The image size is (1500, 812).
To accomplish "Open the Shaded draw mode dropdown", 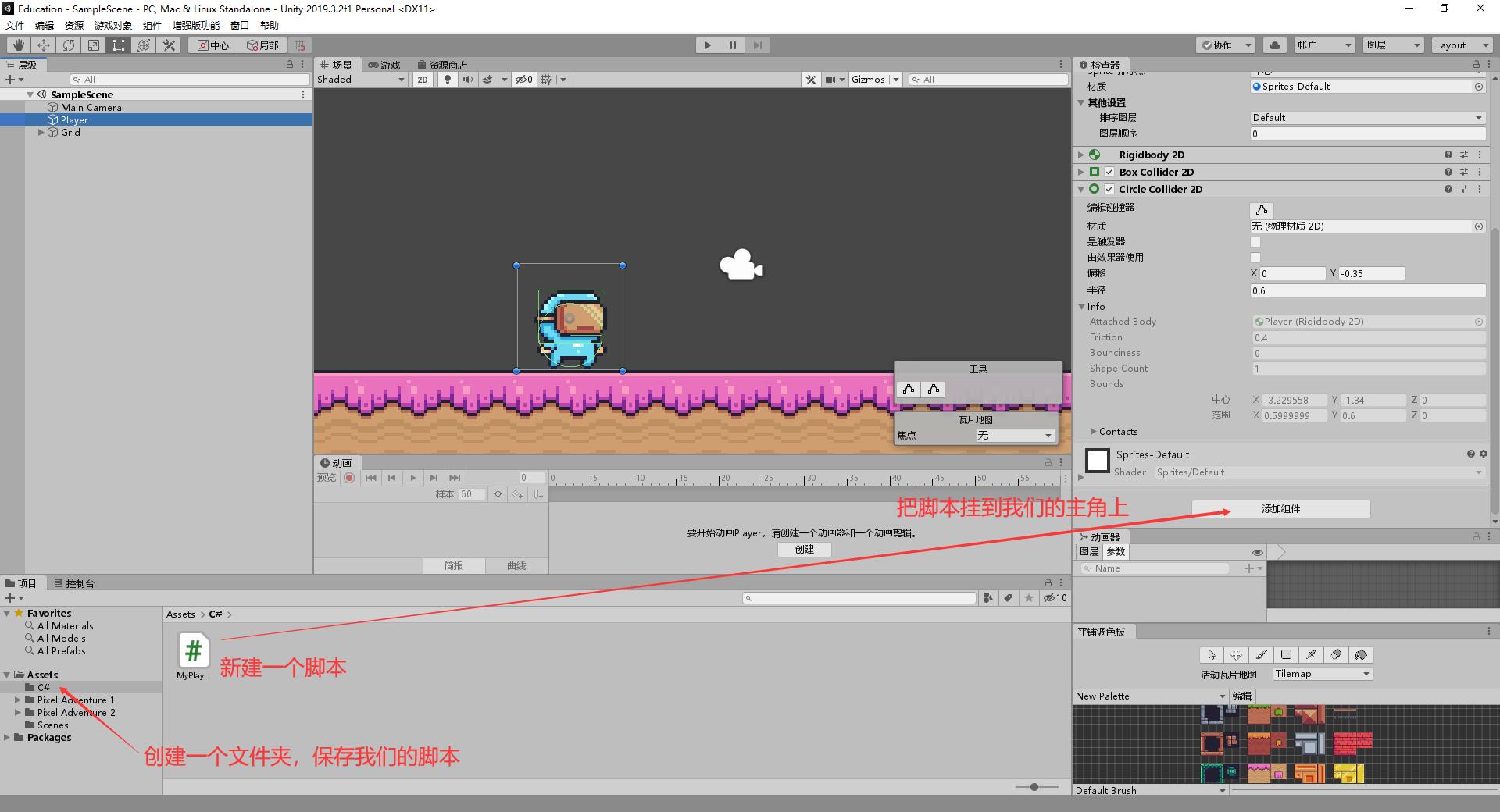I will coord(362,80).
